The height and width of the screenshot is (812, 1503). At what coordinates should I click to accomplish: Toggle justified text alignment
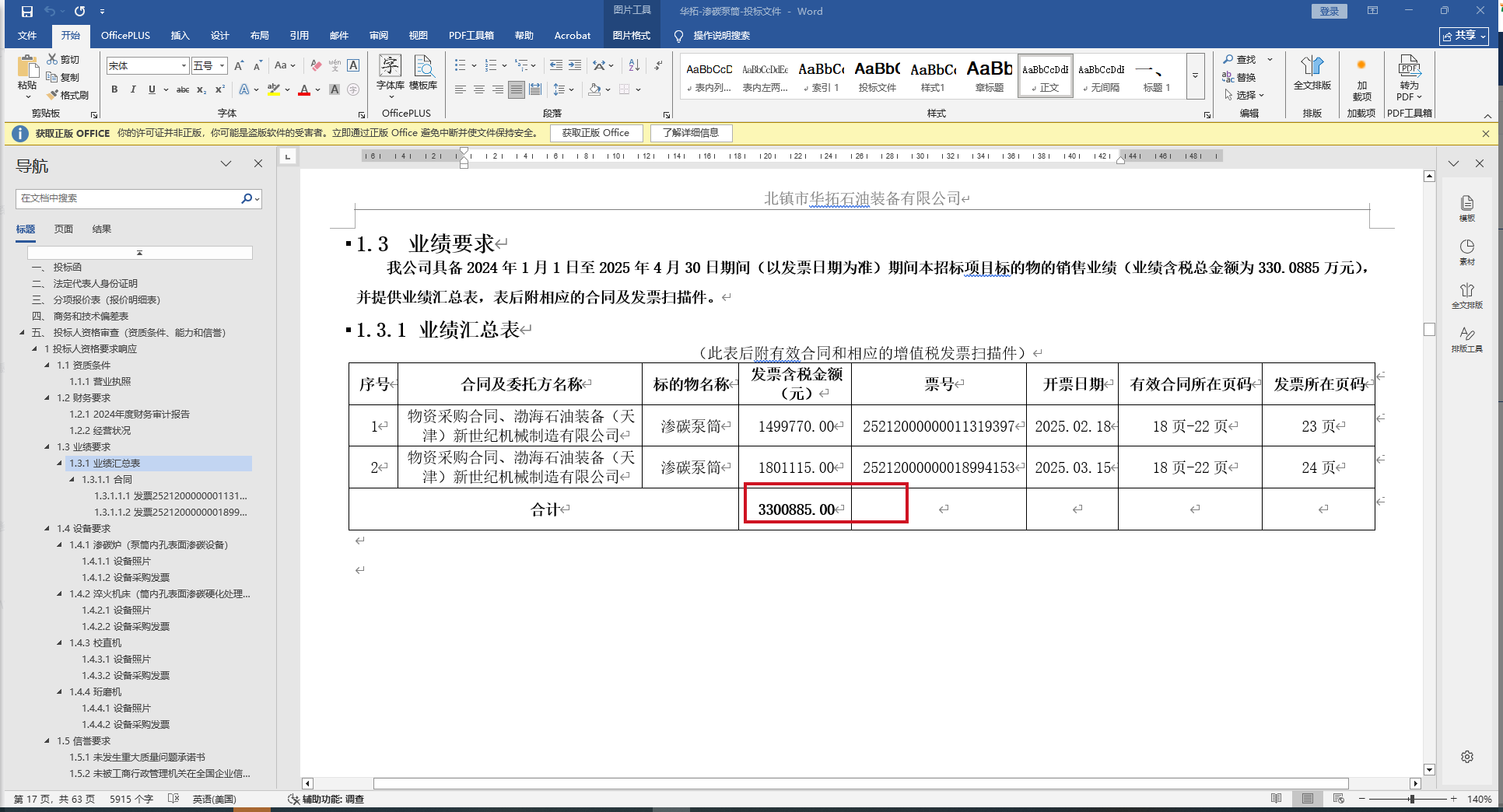[x=517, y=89]
